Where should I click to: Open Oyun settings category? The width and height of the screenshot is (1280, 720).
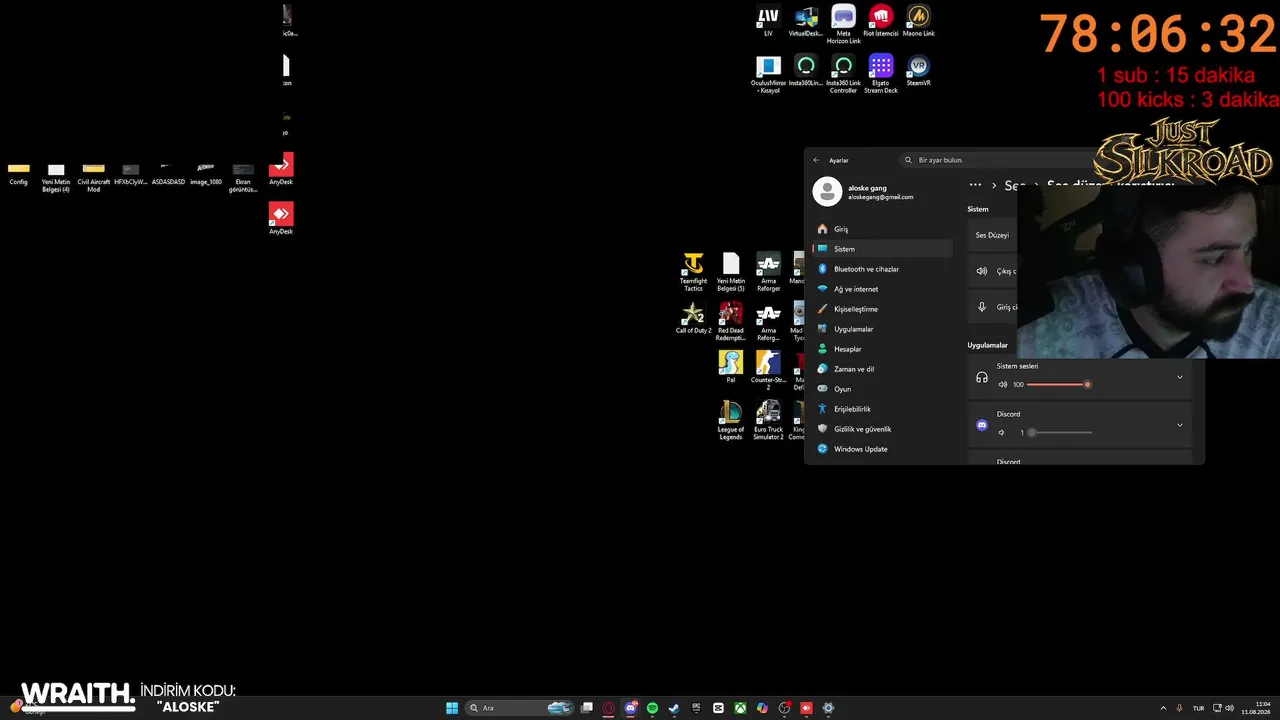(x=884, y=389)
